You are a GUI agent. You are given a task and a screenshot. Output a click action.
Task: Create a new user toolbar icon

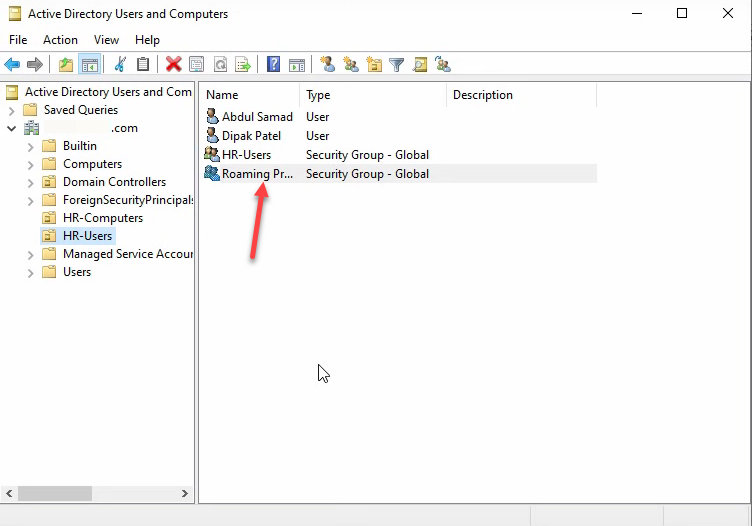[328, 64]
